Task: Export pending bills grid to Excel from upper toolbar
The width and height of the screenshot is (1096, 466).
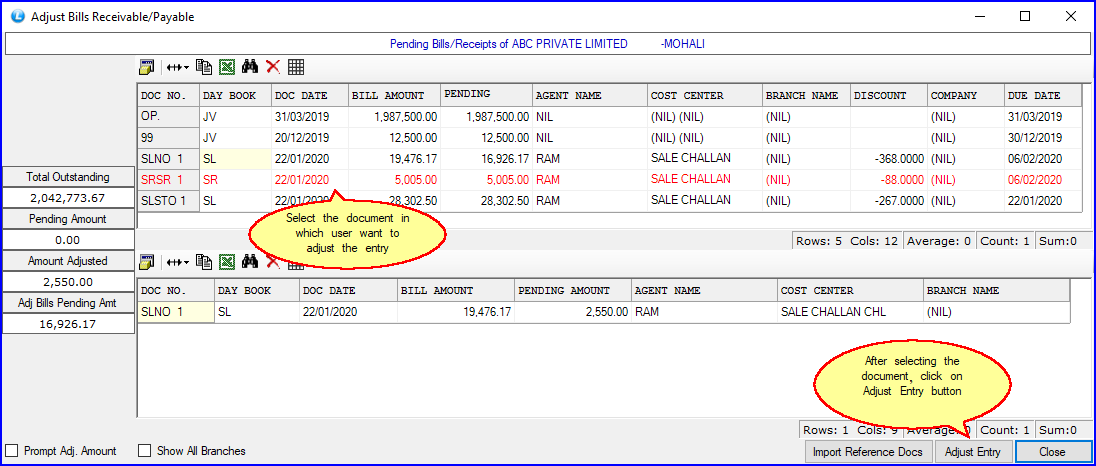Action: [x=226, y=67]
